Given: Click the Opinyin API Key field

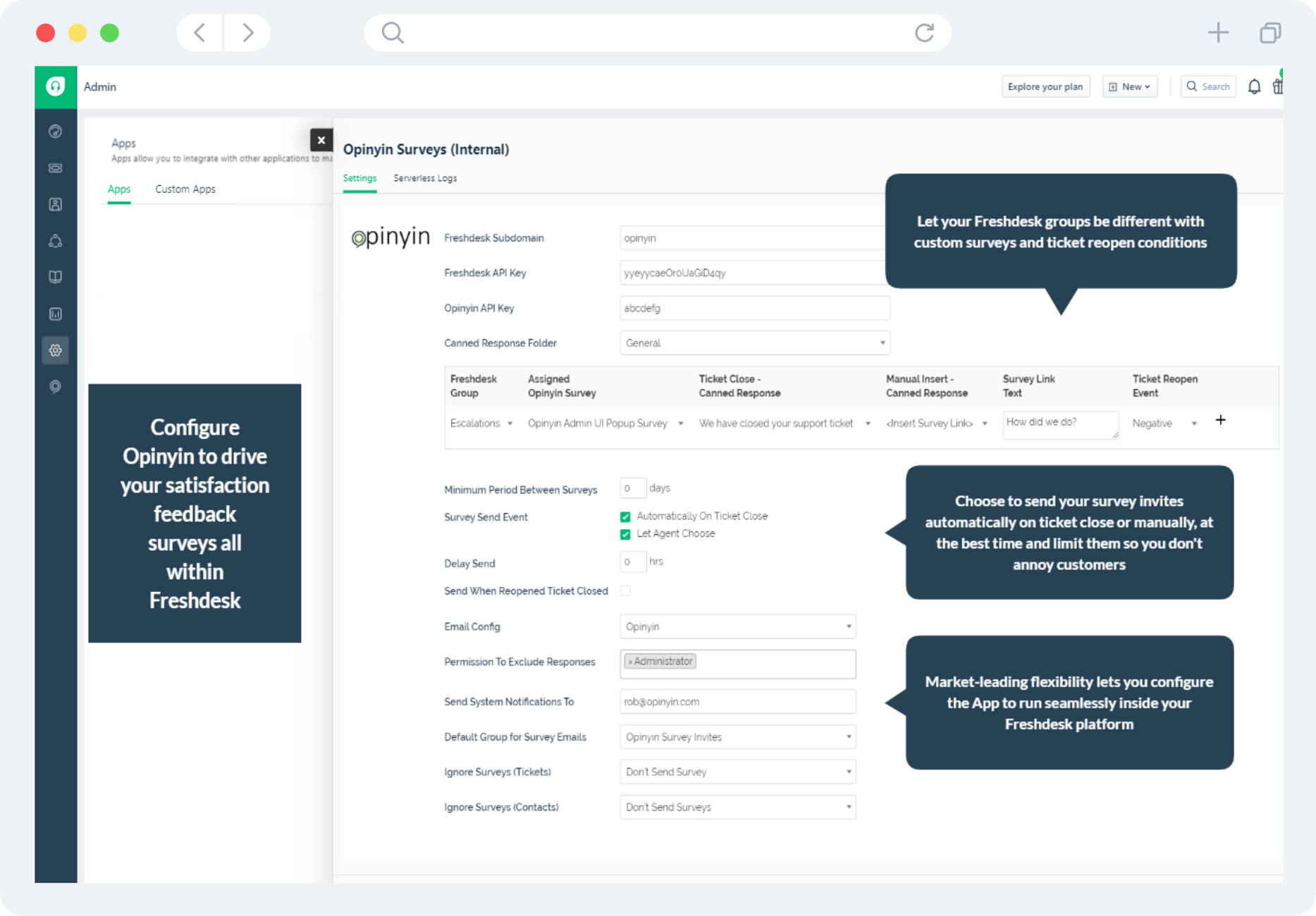Looking at the screenshot, I should [x=755, y=308].
